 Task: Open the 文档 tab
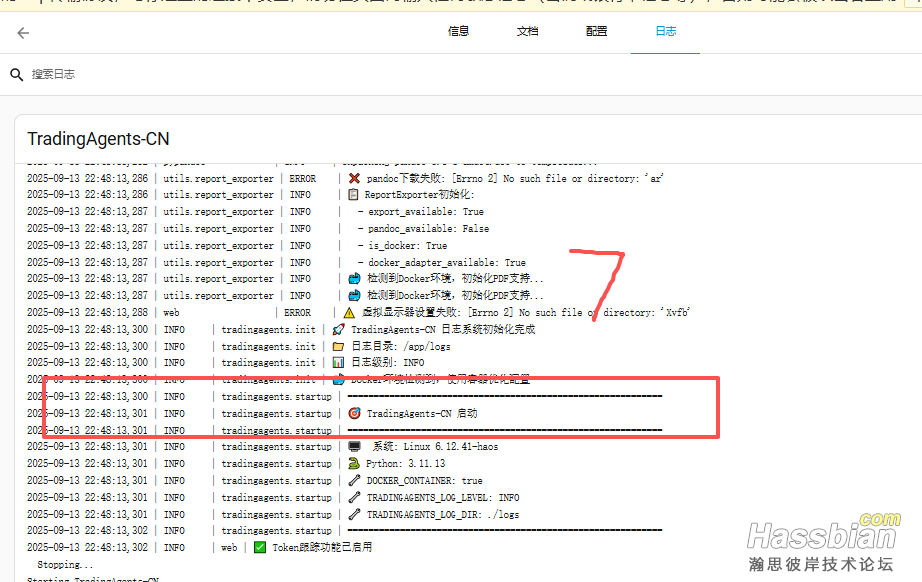coord(527,31)
